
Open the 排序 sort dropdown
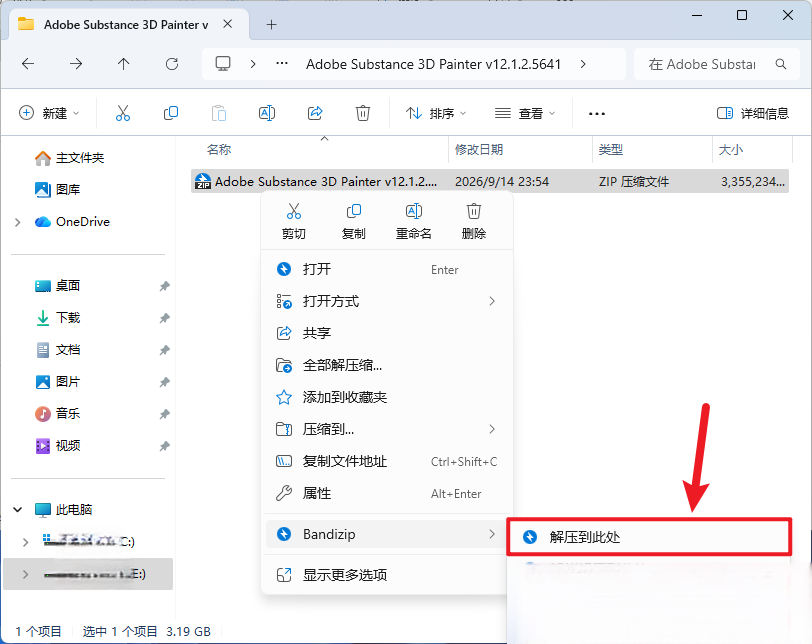point(436,113)
